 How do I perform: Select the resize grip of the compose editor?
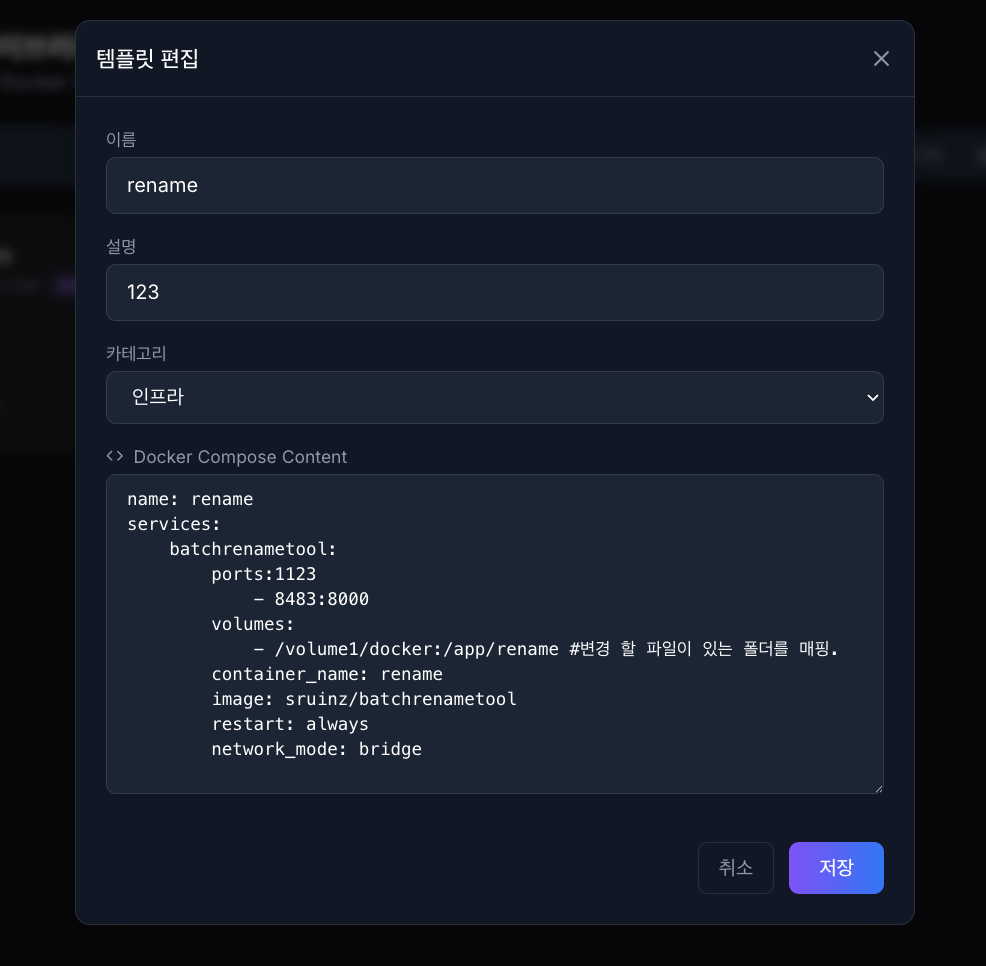tap(878, 787)
